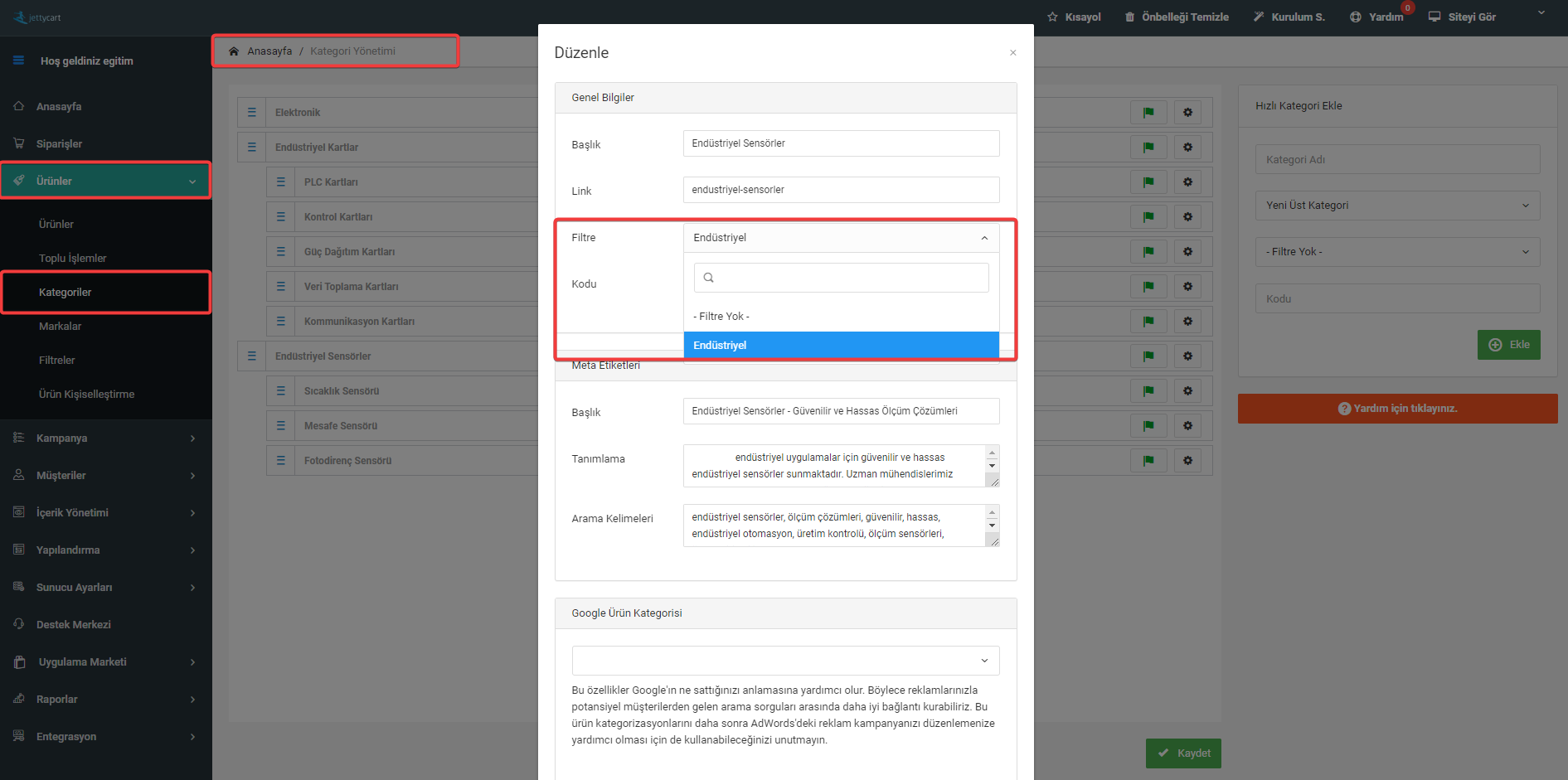Click the gear icon in the Elektronik row

[x=1188, y=113]
